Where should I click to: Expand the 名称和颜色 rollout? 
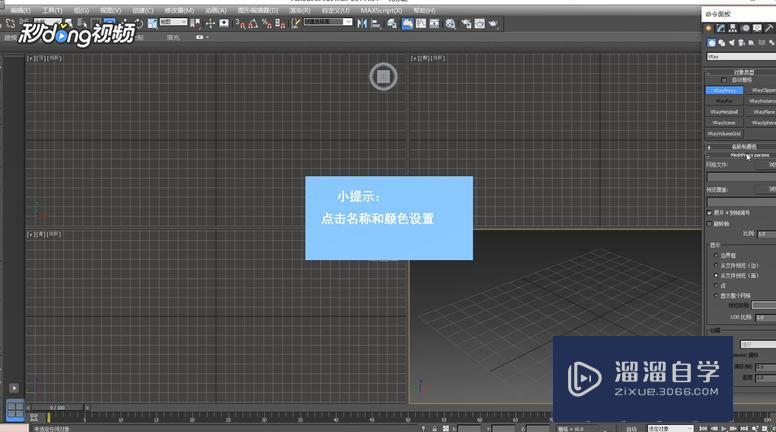741,147
